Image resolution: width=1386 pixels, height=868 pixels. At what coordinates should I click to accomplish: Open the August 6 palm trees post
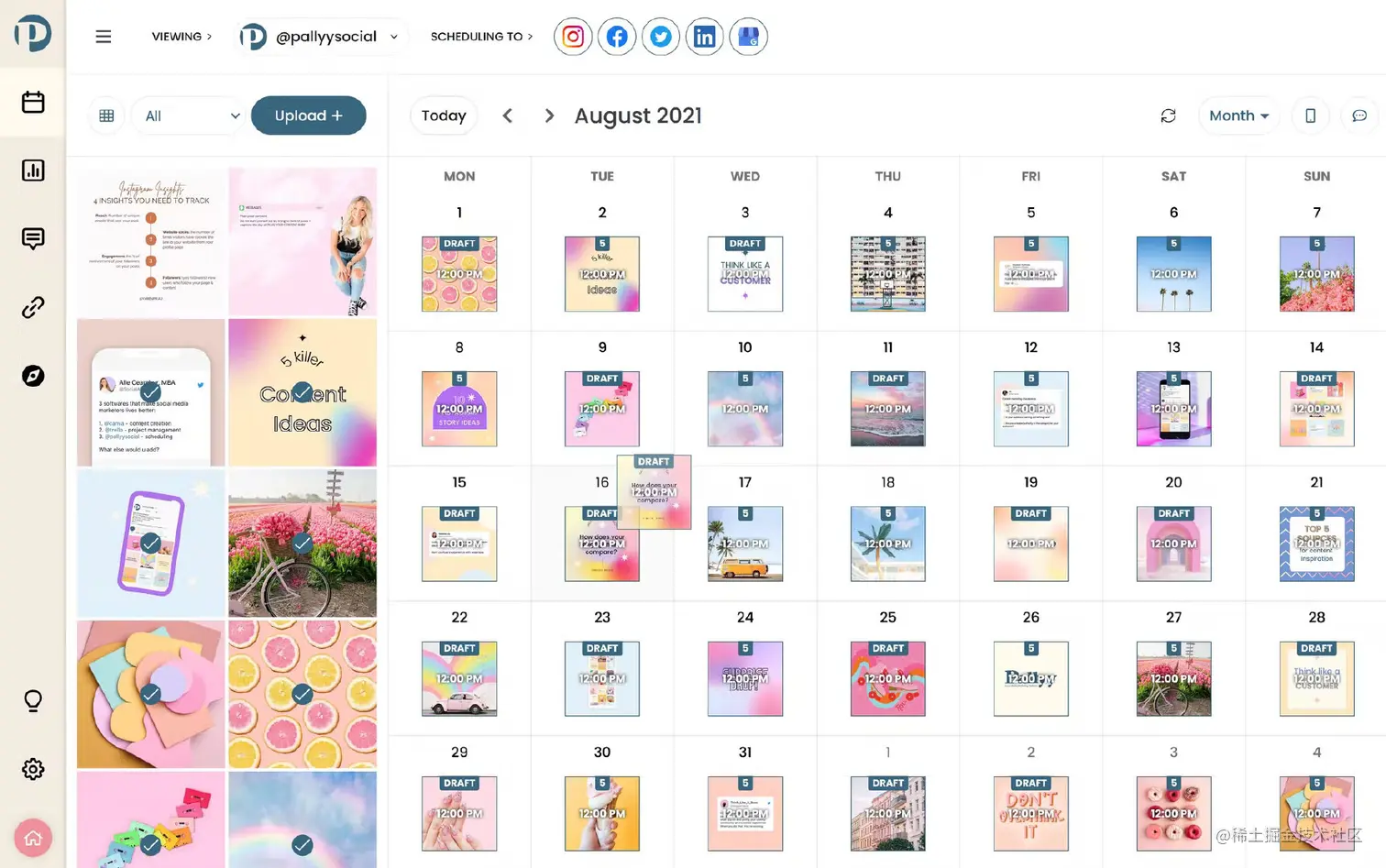(1173, 274)
